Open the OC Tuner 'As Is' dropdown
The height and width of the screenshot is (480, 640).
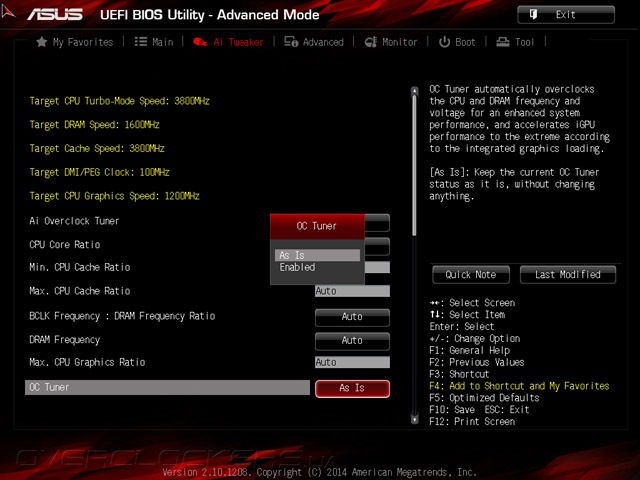(352, 388)
